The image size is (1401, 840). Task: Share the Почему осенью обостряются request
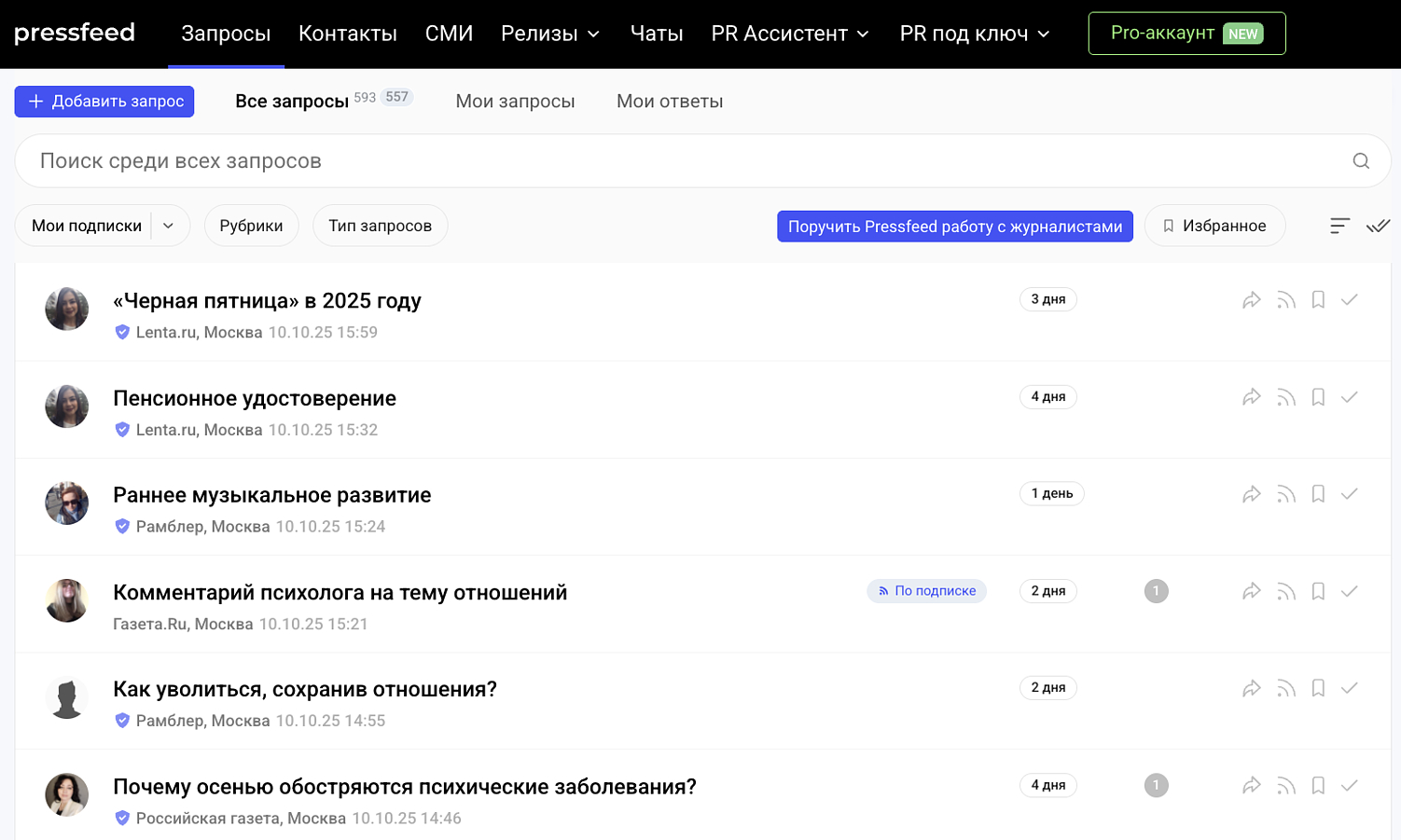point(1252,786)
